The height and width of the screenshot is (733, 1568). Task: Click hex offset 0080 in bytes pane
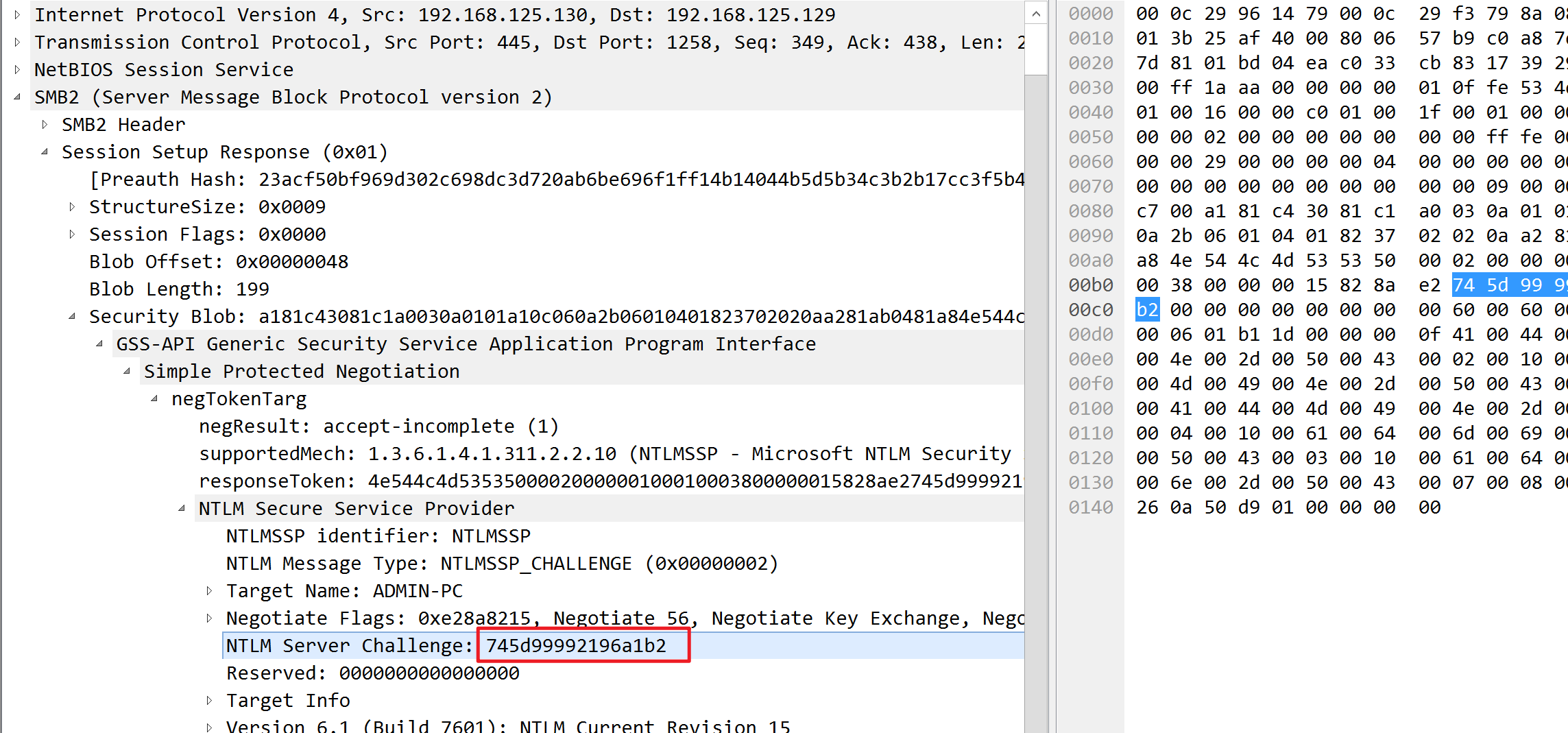click(x=1091, y=211)
